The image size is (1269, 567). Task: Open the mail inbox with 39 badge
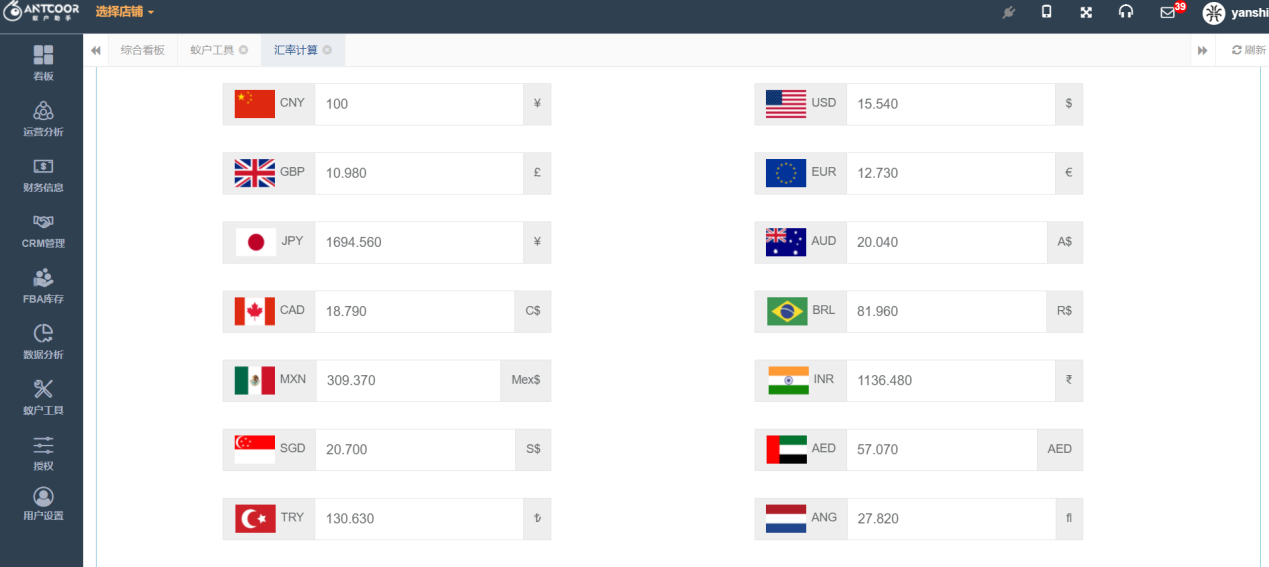pos(1168,12)
